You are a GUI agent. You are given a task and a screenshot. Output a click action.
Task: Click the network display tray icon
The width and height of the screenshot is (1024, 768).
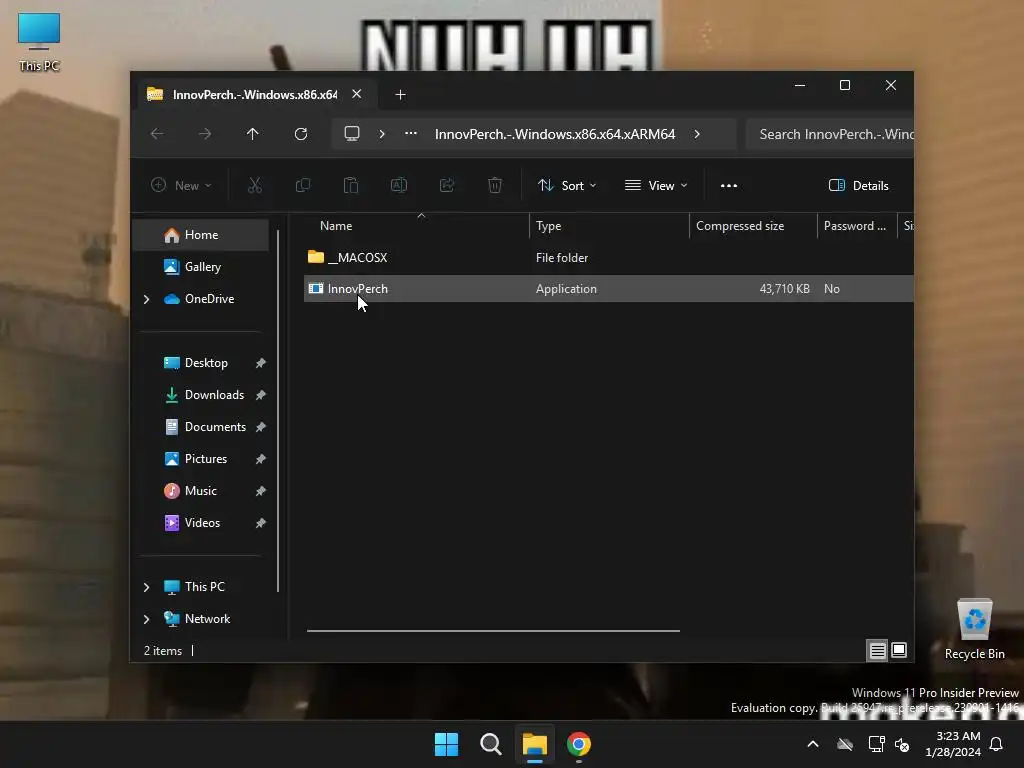click(876, 744)
